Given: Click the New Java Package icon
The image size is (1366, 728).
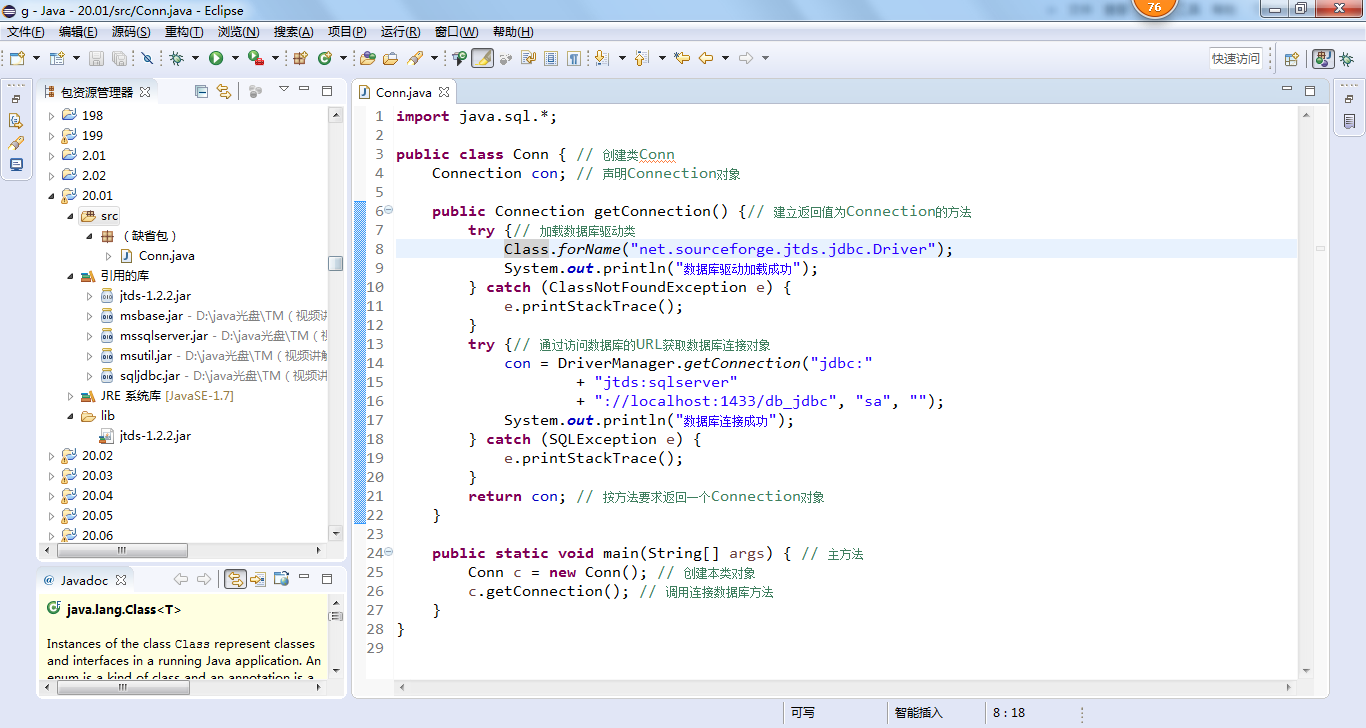Looking at the screenshot, I should point(300,58).
